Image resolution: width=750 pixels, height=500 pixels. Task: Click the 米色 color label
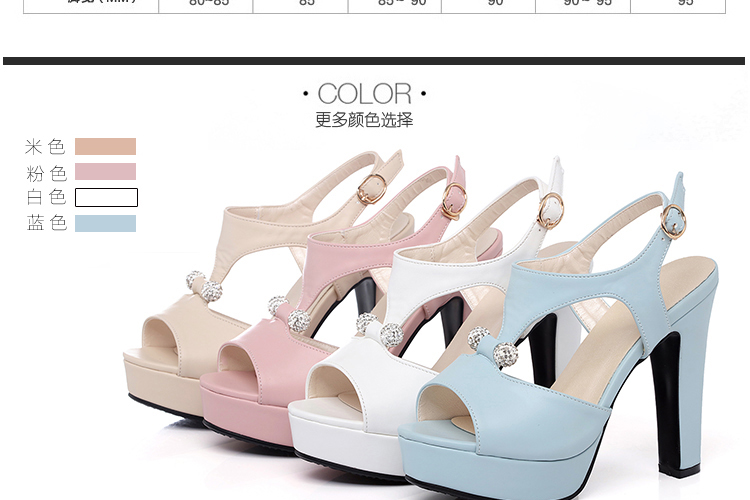(46, 146)
